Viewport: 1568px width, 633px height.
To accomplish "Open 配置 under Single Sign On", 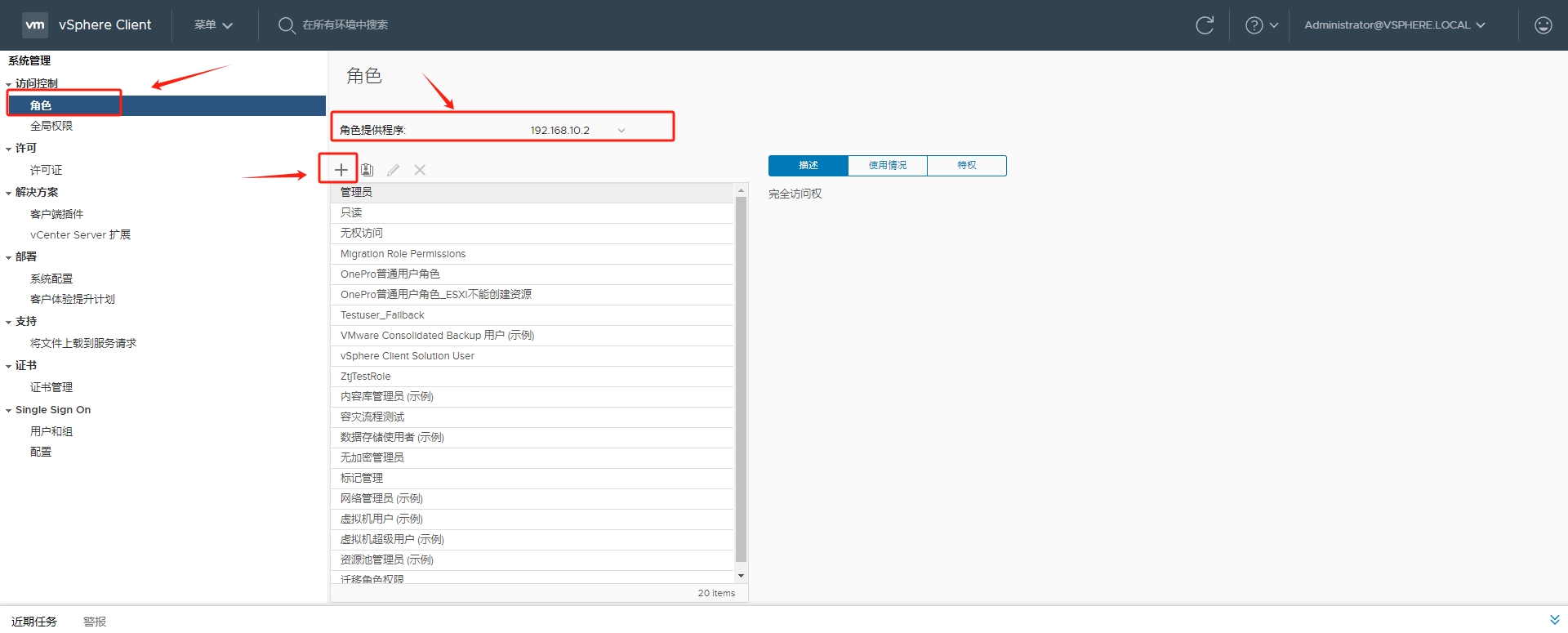I will (41, 452).
